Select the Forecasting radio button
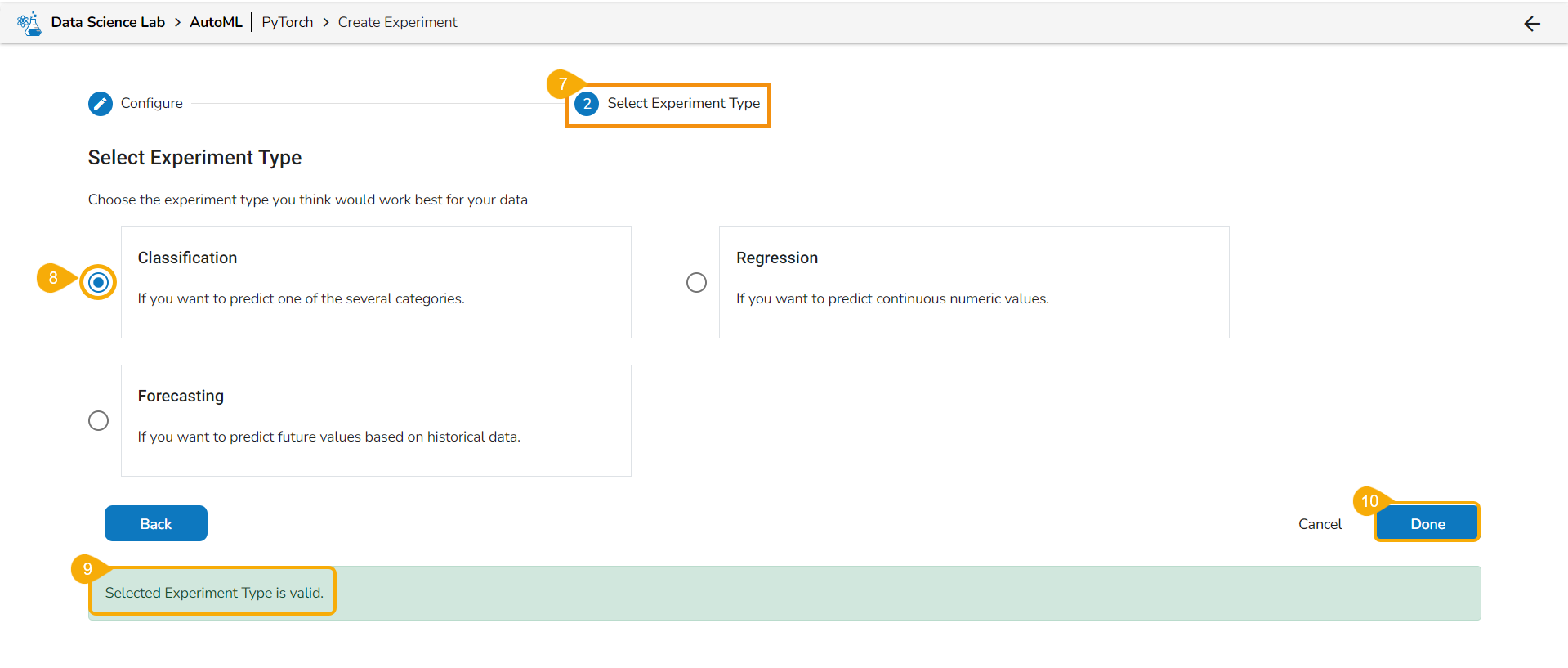 [x=98, y=421]
